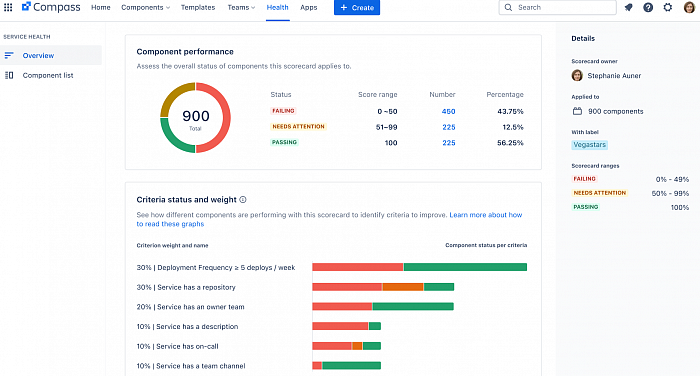The image size is (700, 376).
Task: Click the PASSING badge under Scorecard ranges
Action: [x=586, y=207]
